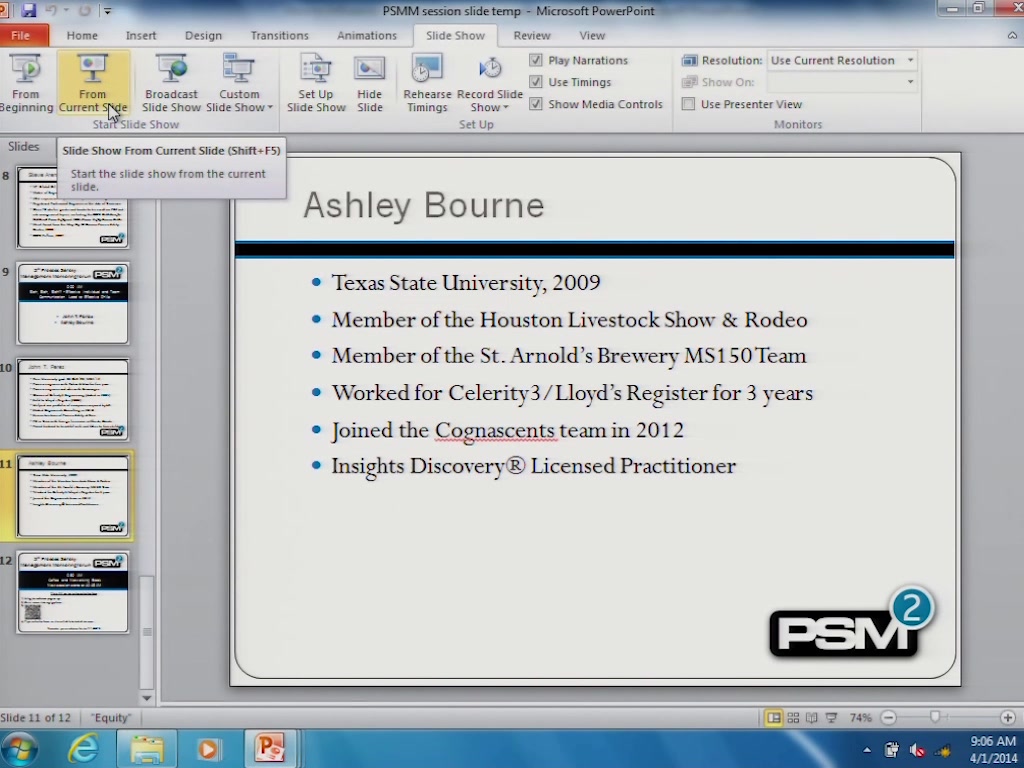Select slide 8 thumbnail

click(72, 207)
